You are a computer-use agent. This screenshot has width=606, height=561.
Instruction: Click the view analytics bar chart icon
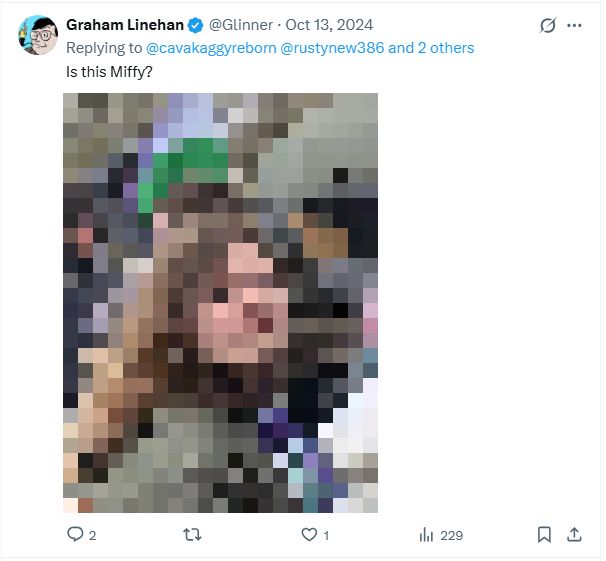coord(425,535)
